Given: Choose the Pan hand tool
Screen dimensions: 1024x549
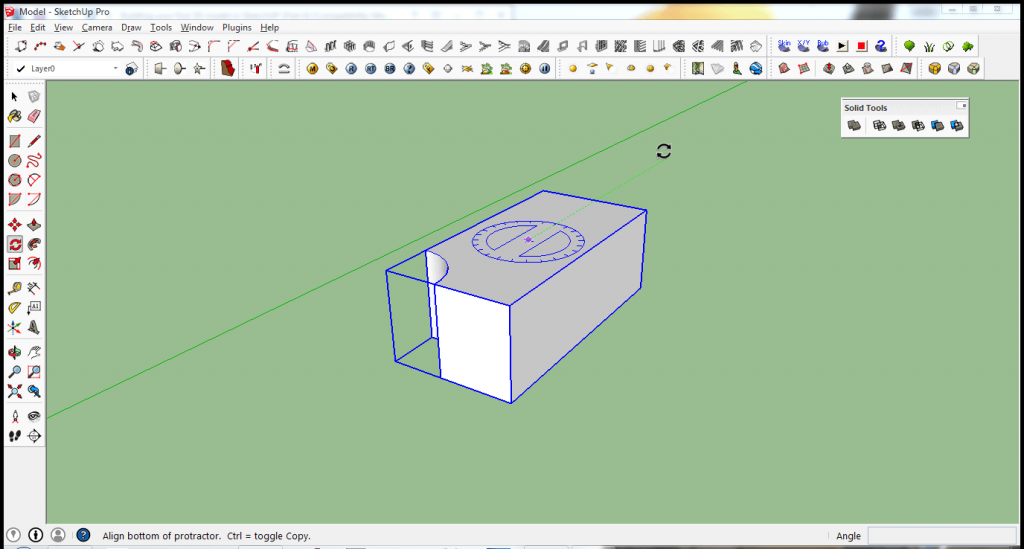Looking at the screenshot, I should (x=34, y=353).
